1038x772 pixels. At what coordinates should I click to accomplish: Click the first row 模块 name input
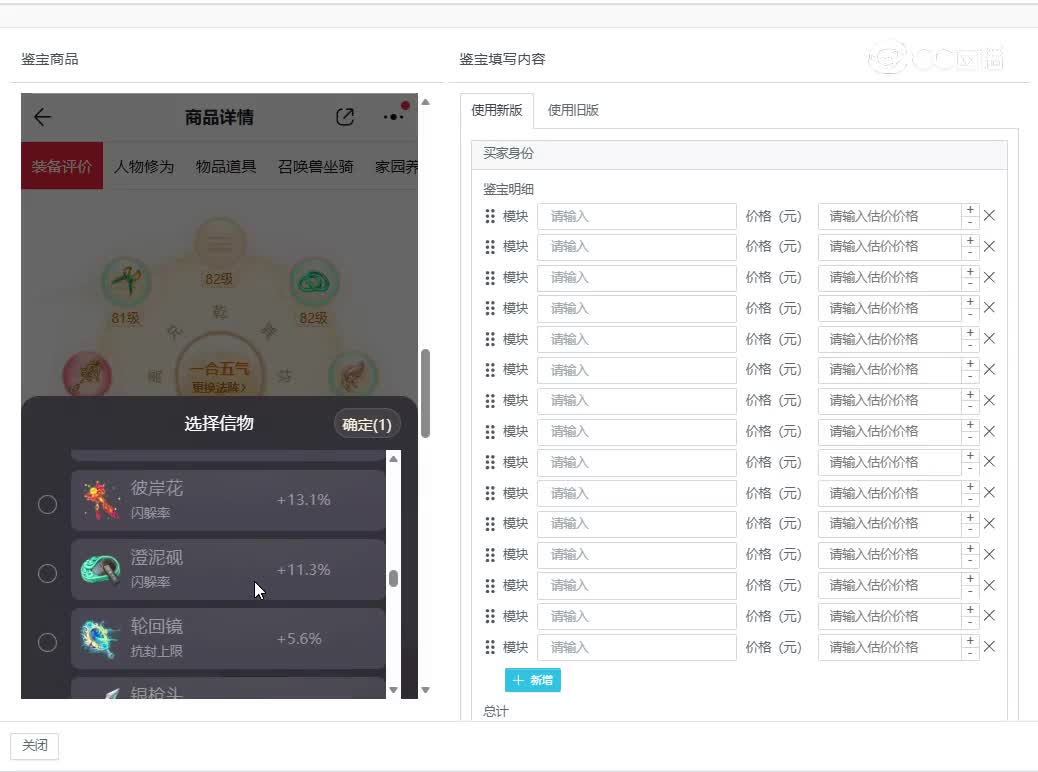point(637,217)
